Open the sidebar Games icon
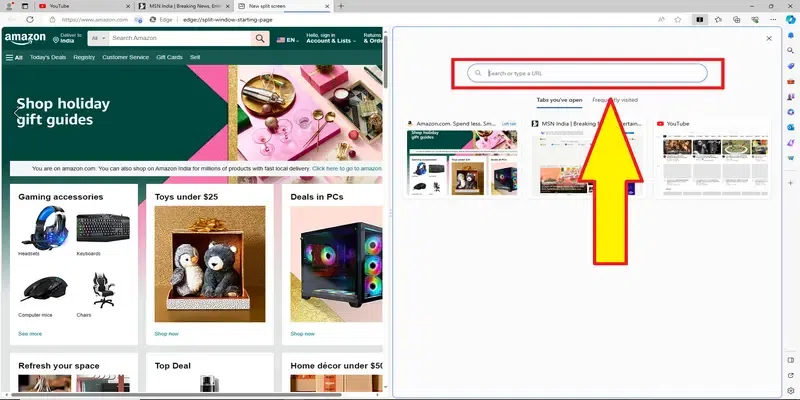The height and width of the screenshot is (400, 800). (x=791, y=96)
